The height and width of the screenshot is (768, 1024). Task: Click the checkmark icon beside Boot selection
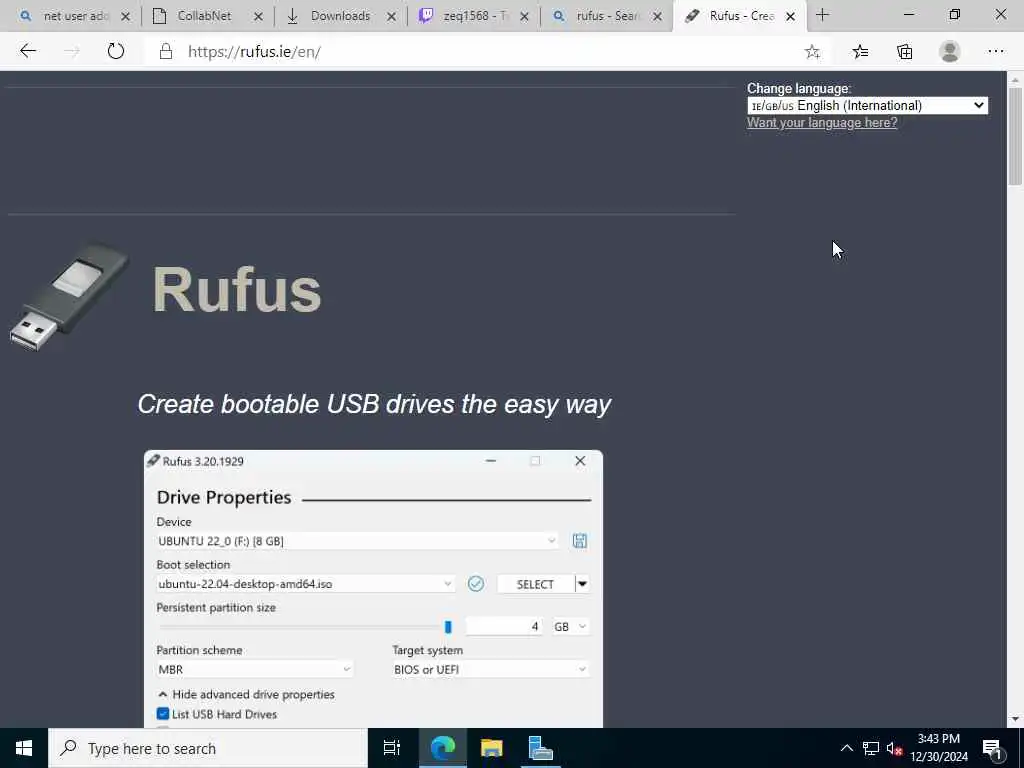point(475,584)
